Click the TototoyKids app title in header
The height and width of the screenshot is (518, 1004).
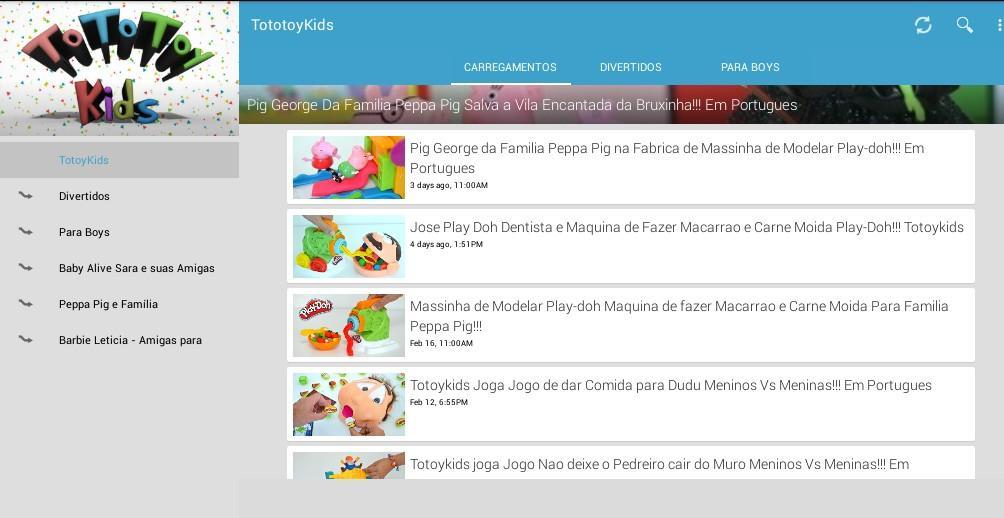pos(292,25)
